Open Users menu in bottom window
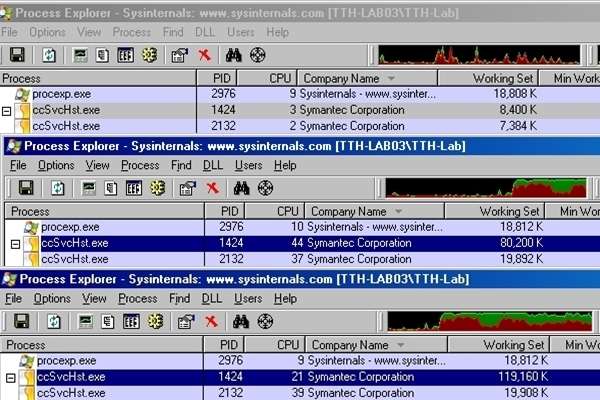600x400 pixels. click(248, 299)
